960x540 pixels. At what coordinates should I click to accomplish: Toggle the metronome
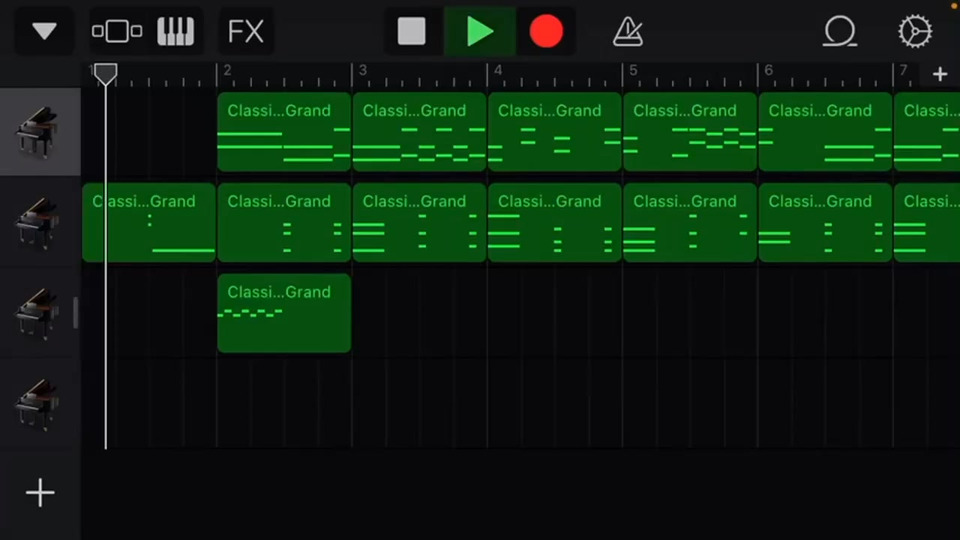(628, 31)
